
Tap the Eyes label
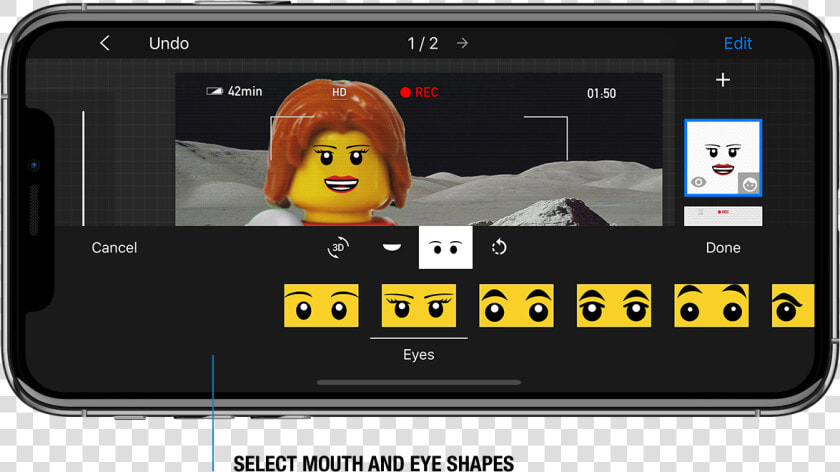coord(418,355)
